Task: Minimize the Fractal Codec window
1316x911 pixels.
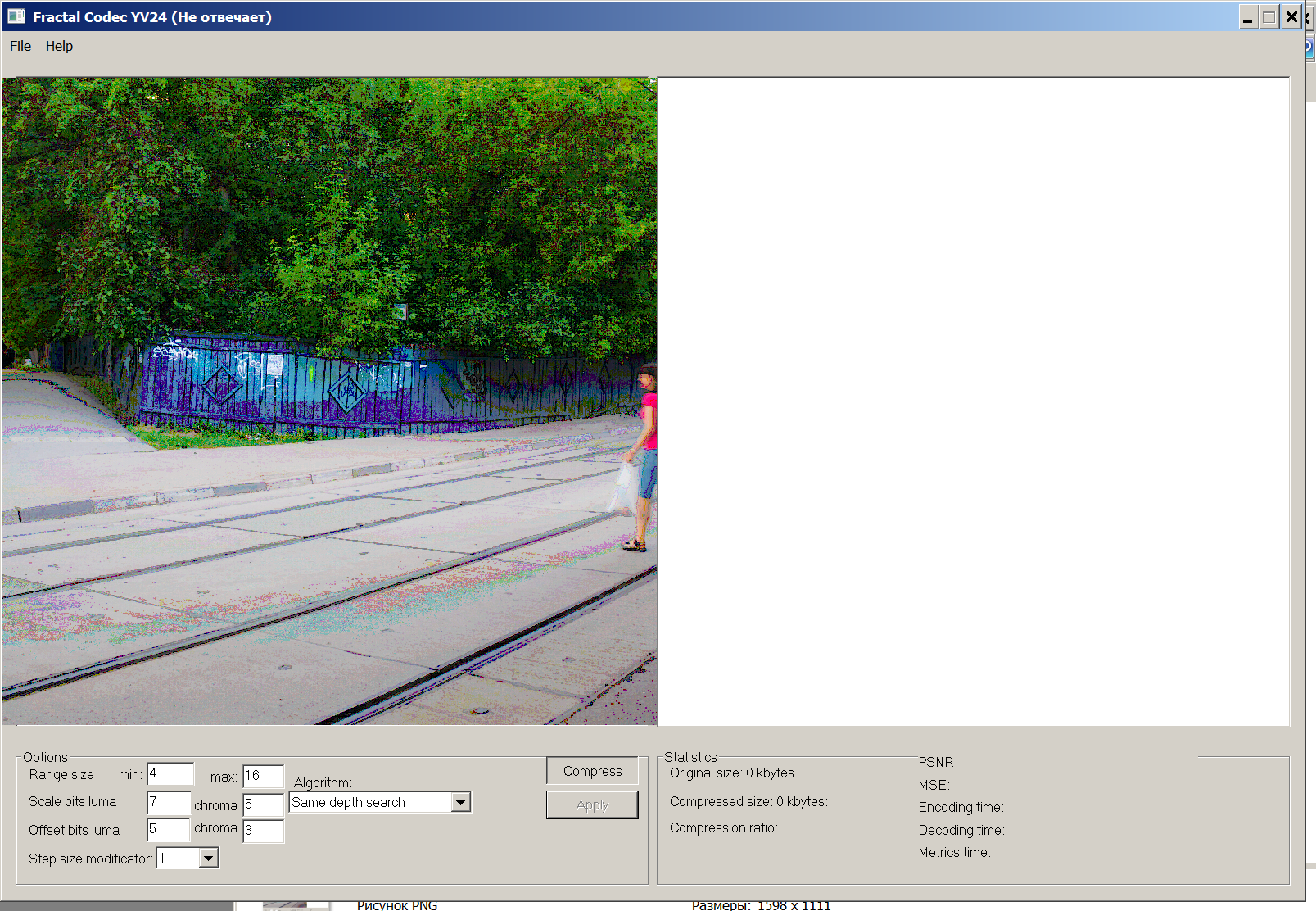Action: 1247,17
